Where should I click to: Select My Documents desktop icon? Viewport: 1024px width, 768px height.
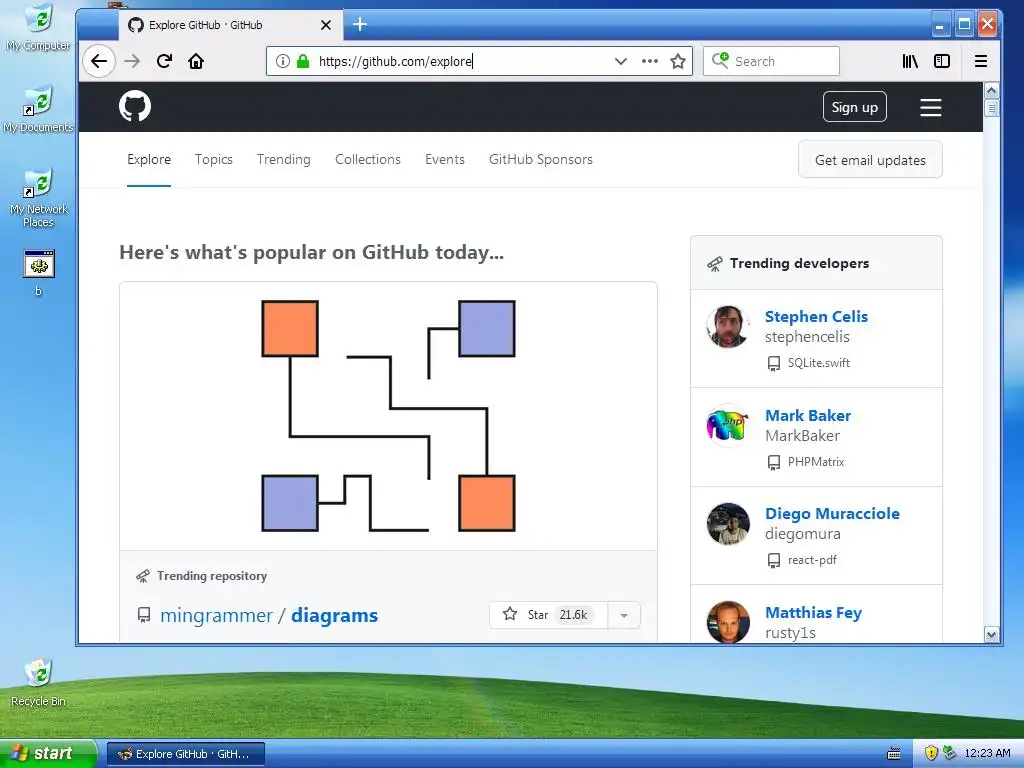tap(39, 109)
